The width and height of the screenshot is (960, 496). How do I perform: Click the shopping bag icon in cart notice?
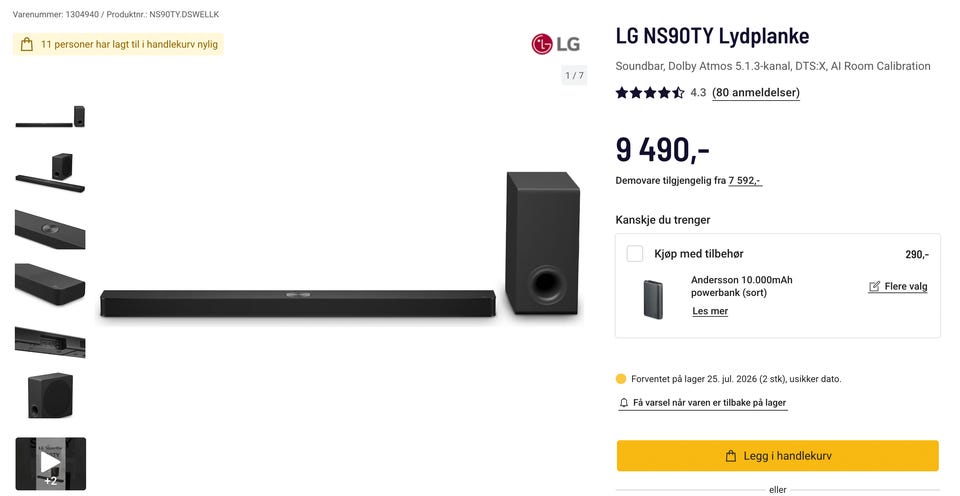pyautogui.click(x=27, y=44)
